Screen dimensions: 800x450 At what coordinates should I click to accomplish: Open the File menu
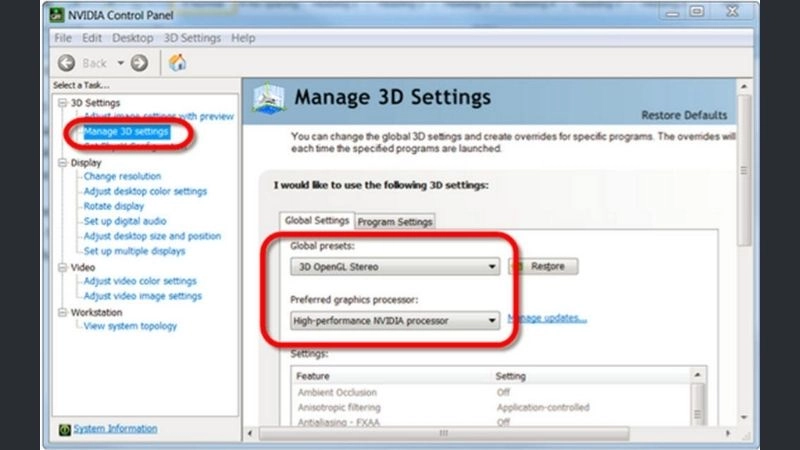(63, 38)
